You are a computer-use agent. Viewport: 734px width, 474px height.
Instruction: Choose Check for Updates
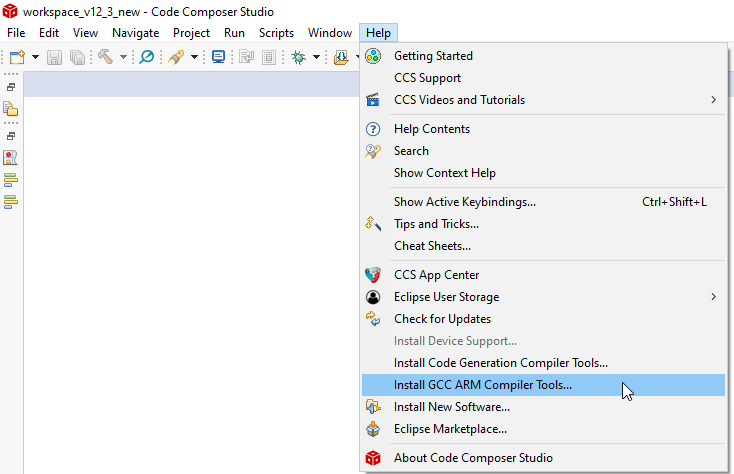click(442, 319)
